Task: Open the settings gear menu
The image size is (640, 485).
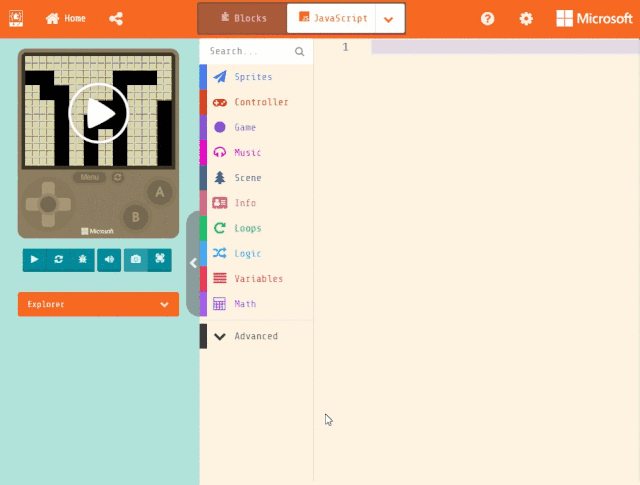Action: [x=526, y=18]
